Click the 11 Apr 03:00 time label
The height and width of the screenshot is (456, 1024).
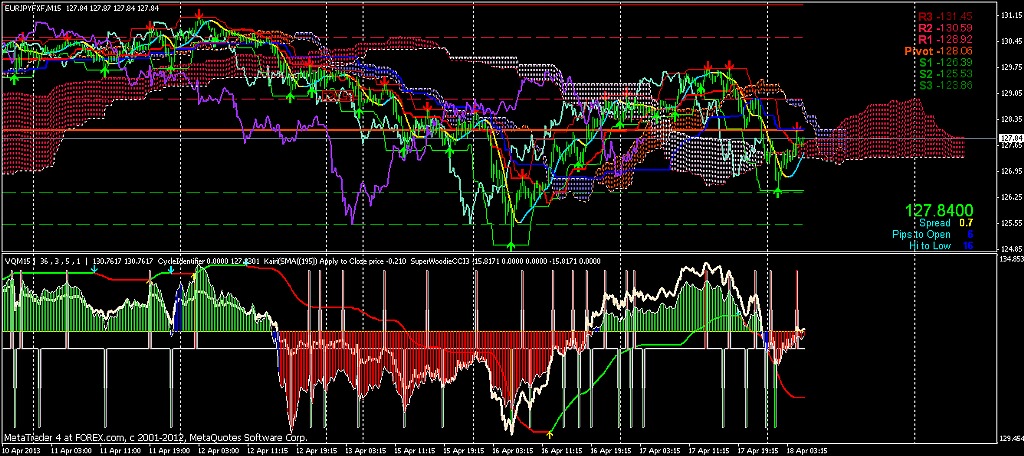71,450
